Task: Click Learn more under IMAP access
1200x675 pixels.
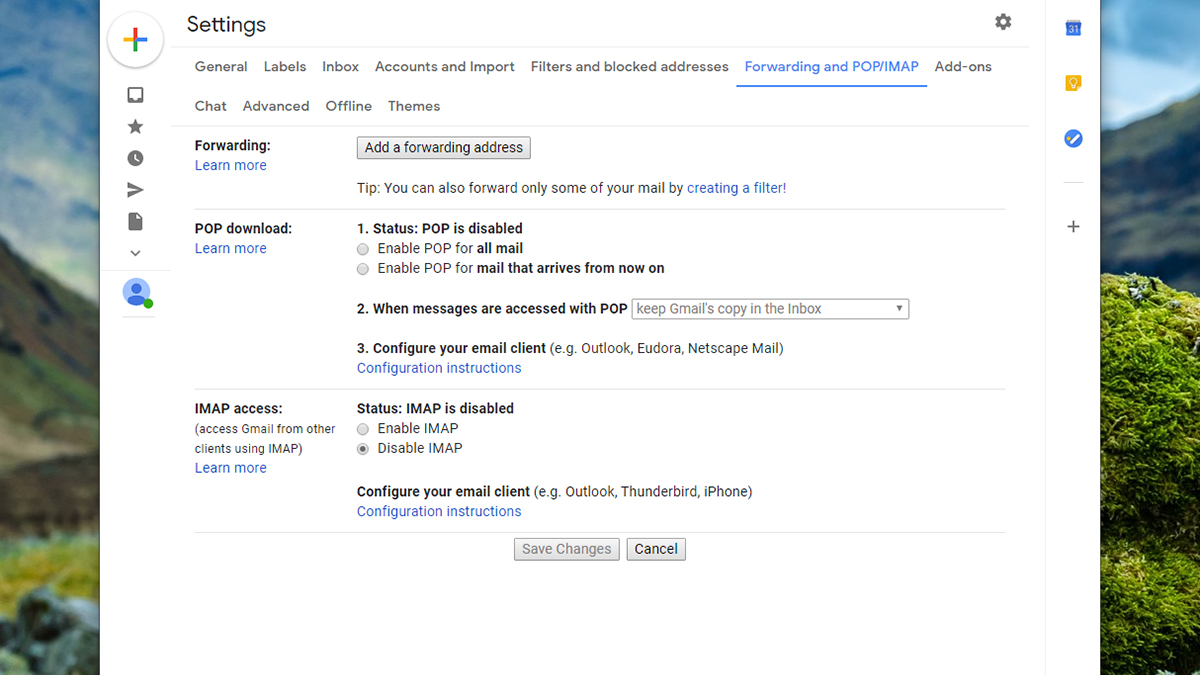Action: point(231,468)
